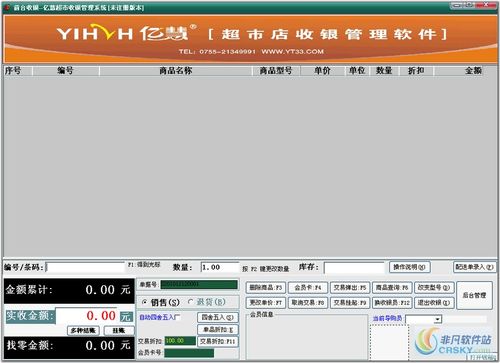Open the 操作说明 help button
This screenshot has height=363, width=500.
pyautogui.click(x=409, y=267)
